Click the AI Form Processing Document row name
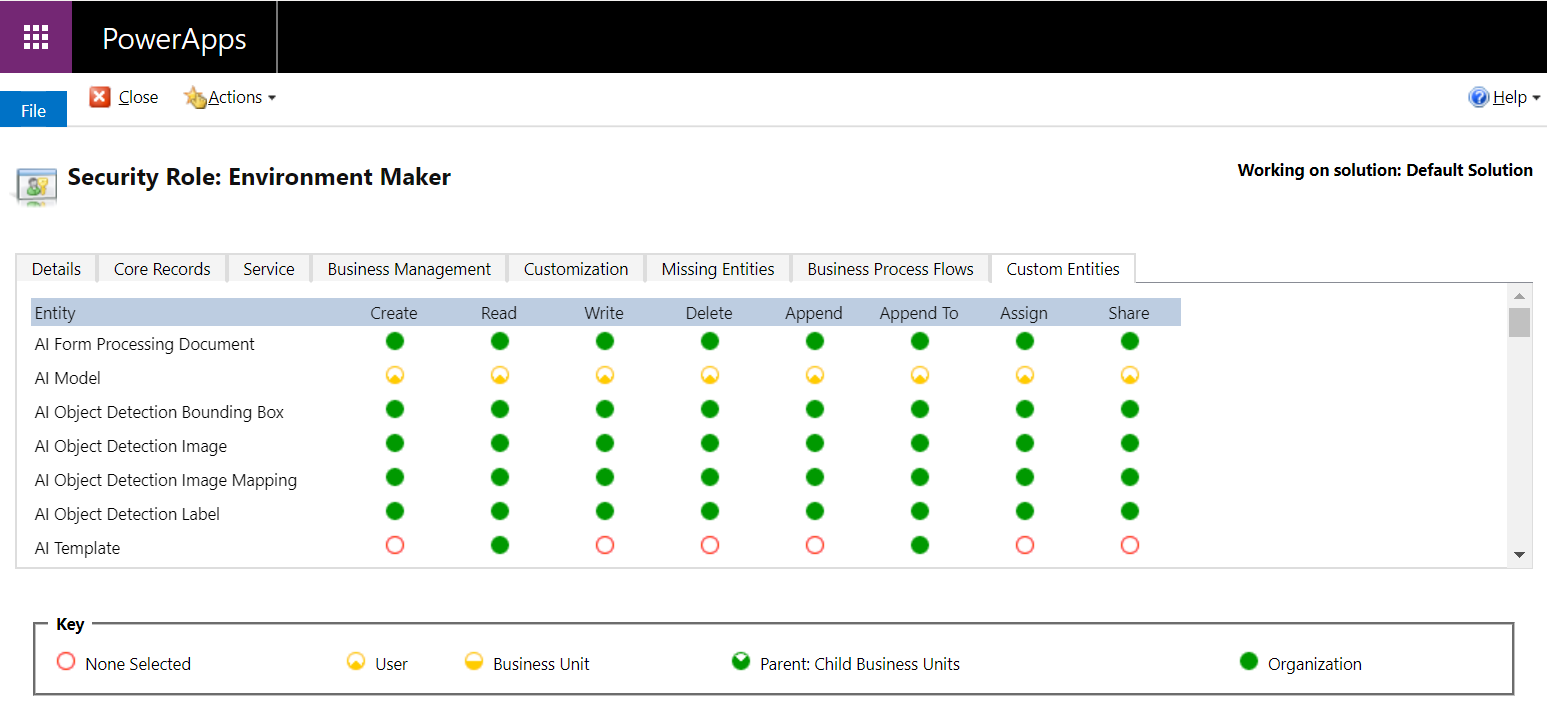Image resolution: width=1547 pixels, height=708 pixels. [x=145, y=344]
